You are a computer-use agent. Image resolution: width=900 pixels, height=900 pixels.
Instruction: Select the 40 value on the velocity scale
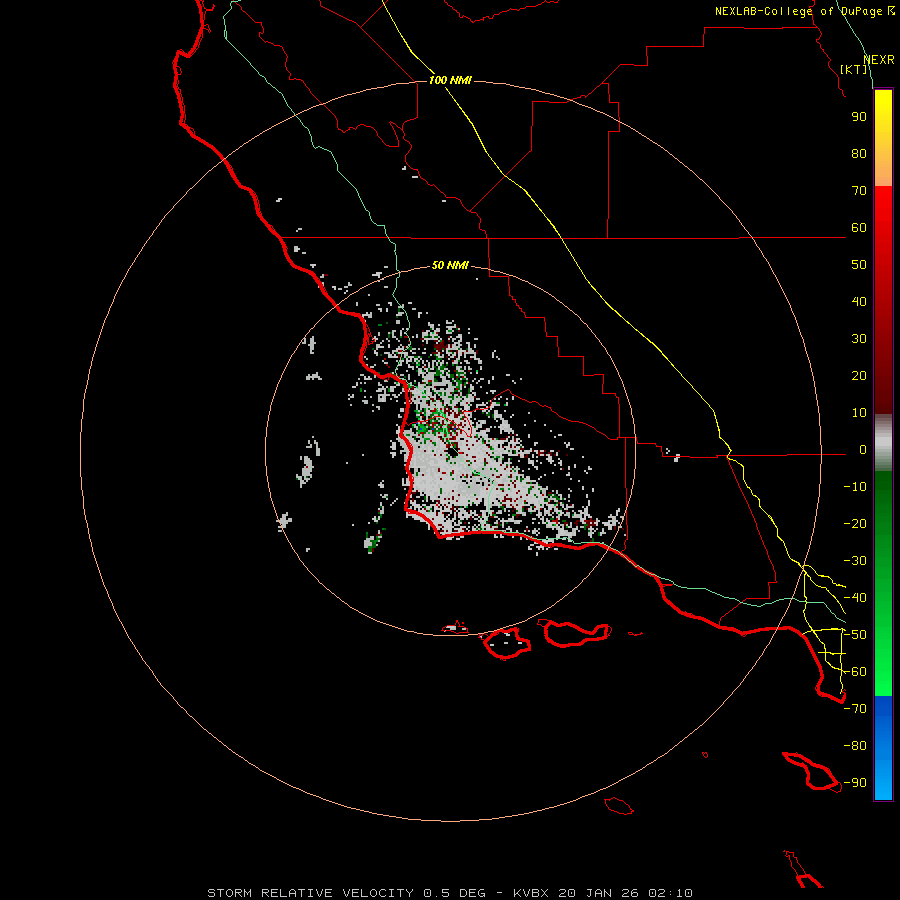[x=859, y=302]
